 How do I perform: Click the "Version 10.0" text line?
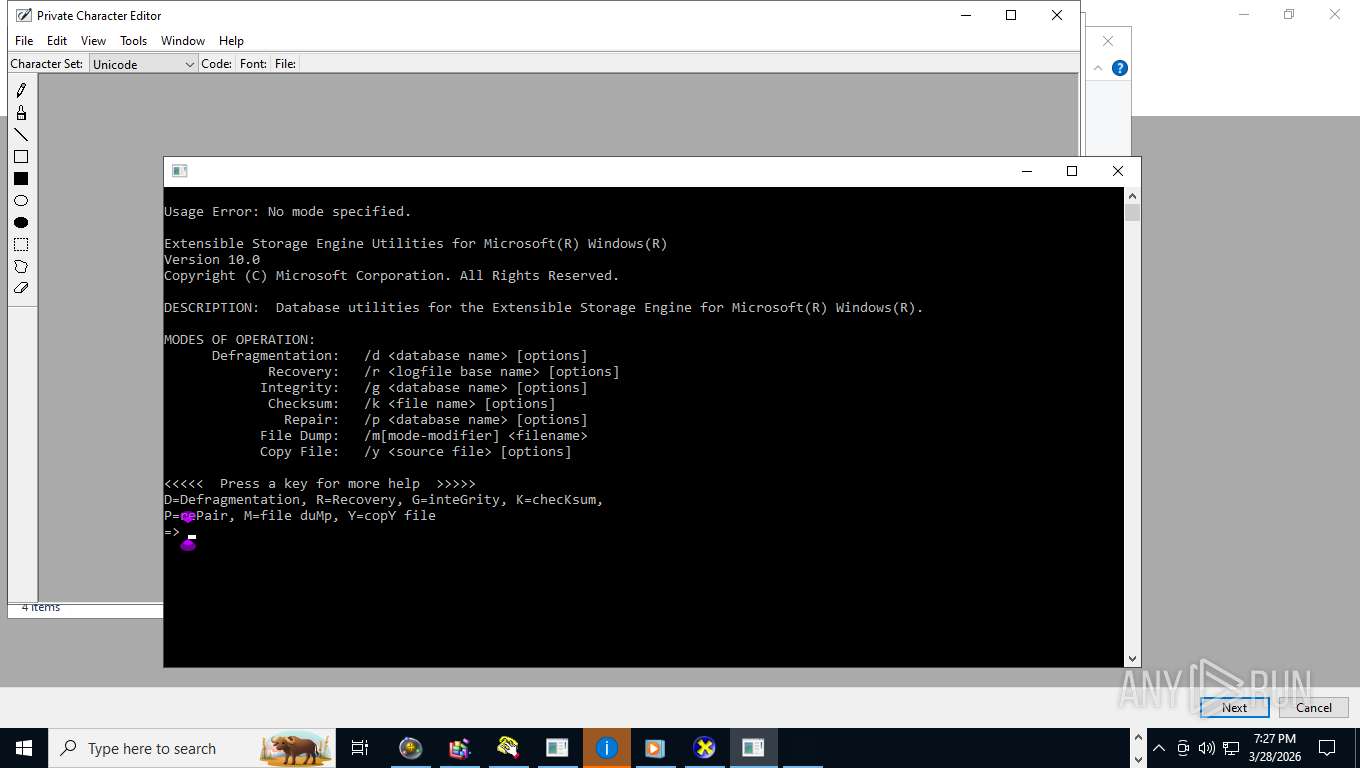[x=212, y=260]
